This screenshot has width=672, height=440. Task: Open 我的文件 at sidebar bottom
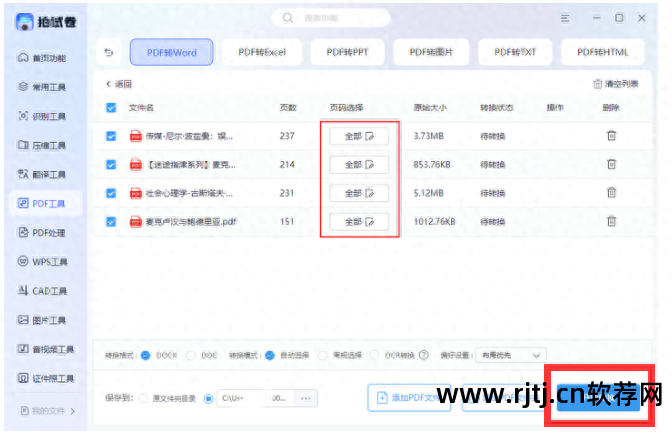click(x=48, y=411)
